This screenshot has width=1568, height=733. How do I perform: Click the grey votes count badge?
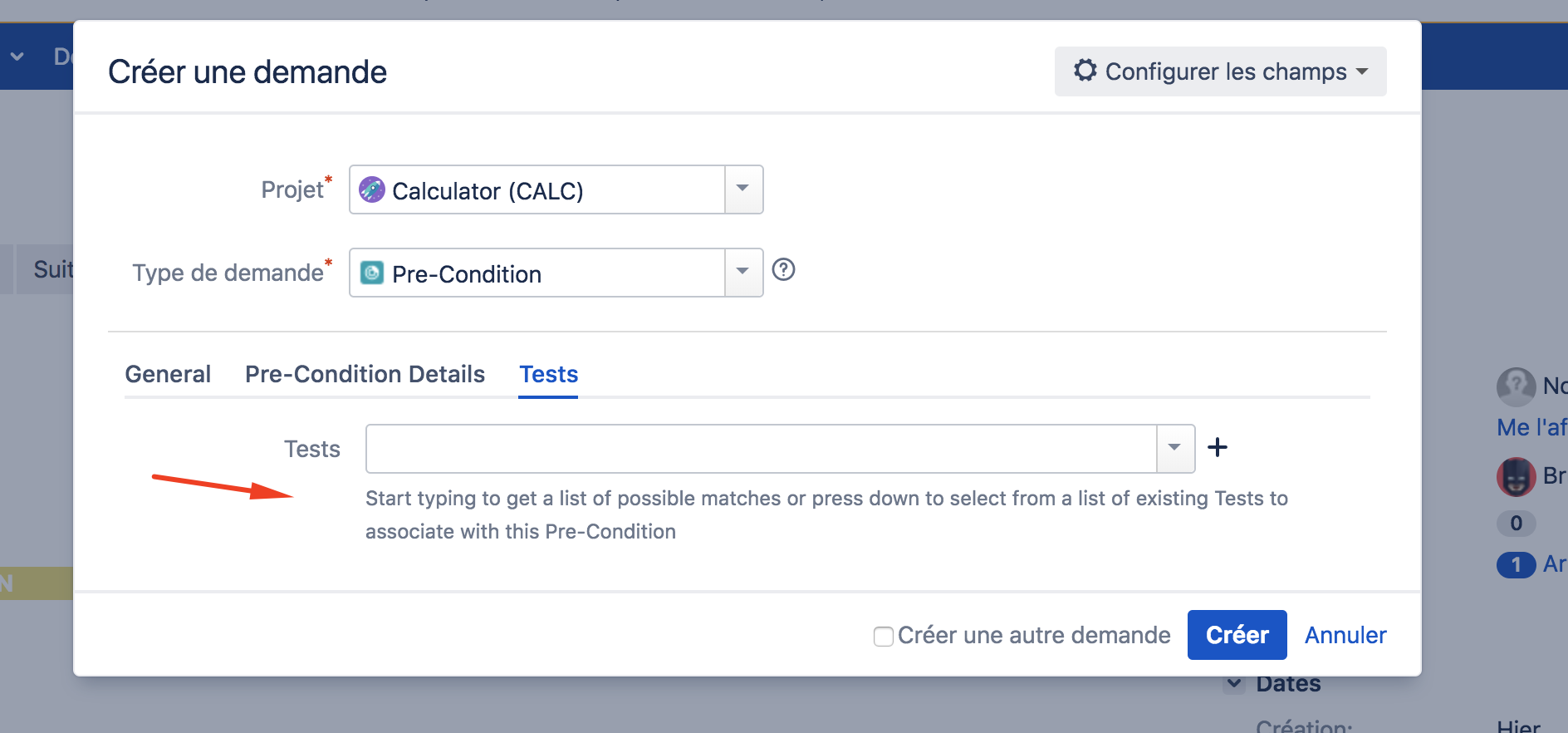(1516, 523)
